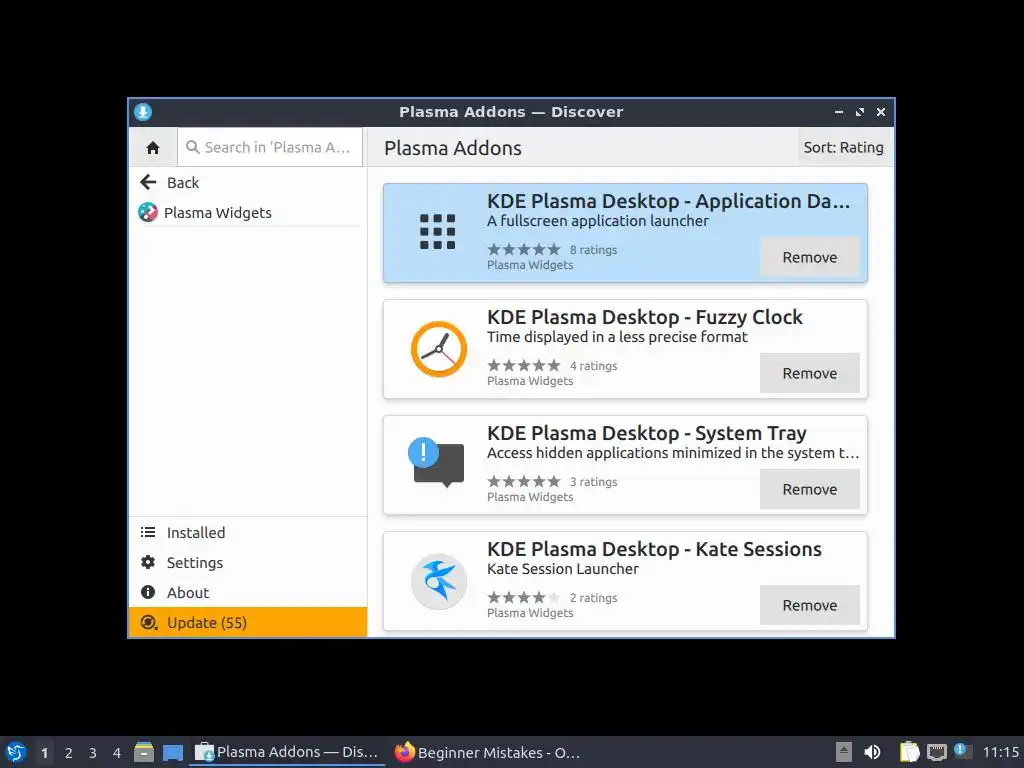Click the System Tray notification icon
The height and width of the screenshot is (768, 1024).
tap(437, 463)
